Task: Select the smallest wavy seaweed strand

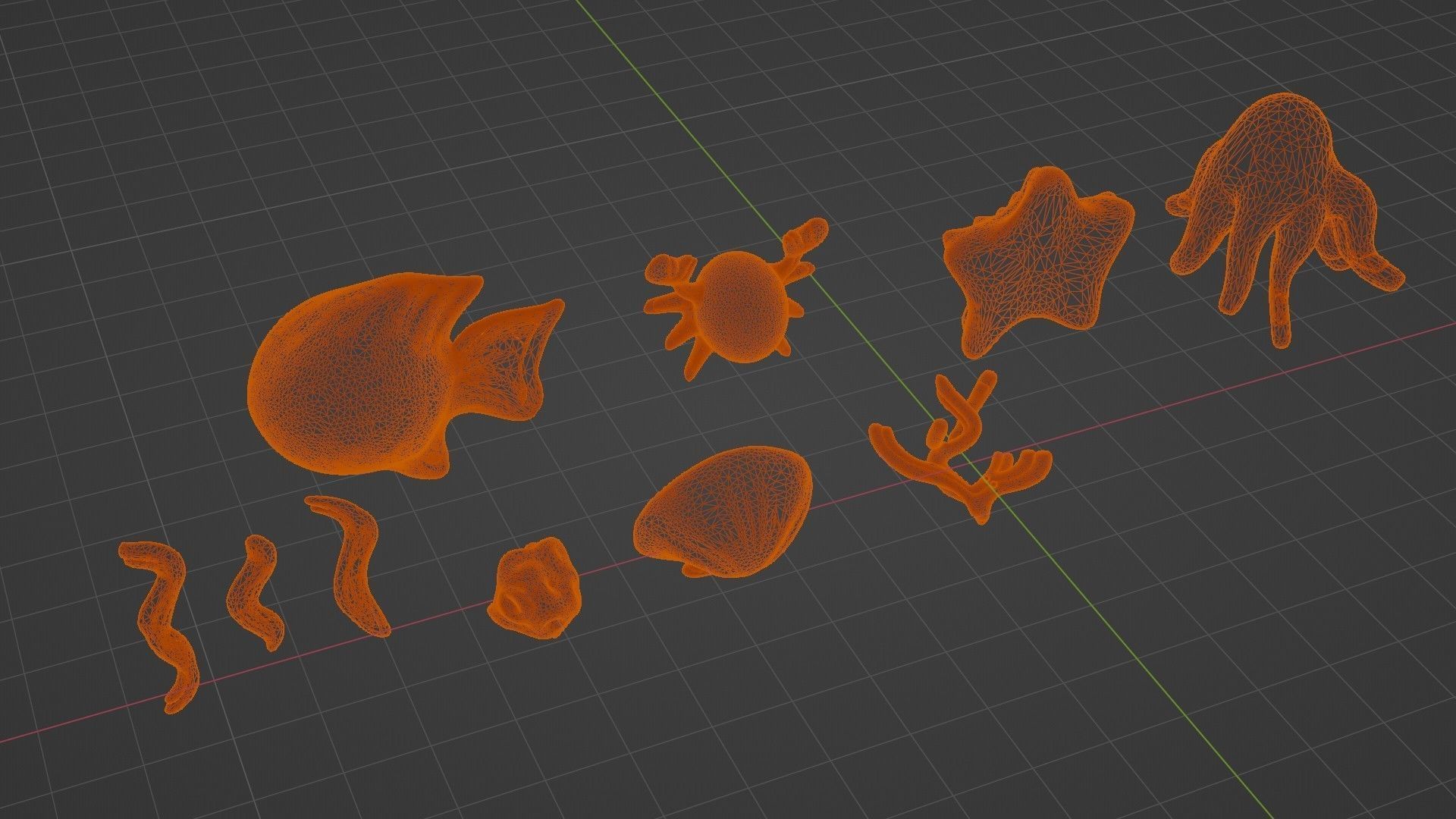Action: (256, 593)
